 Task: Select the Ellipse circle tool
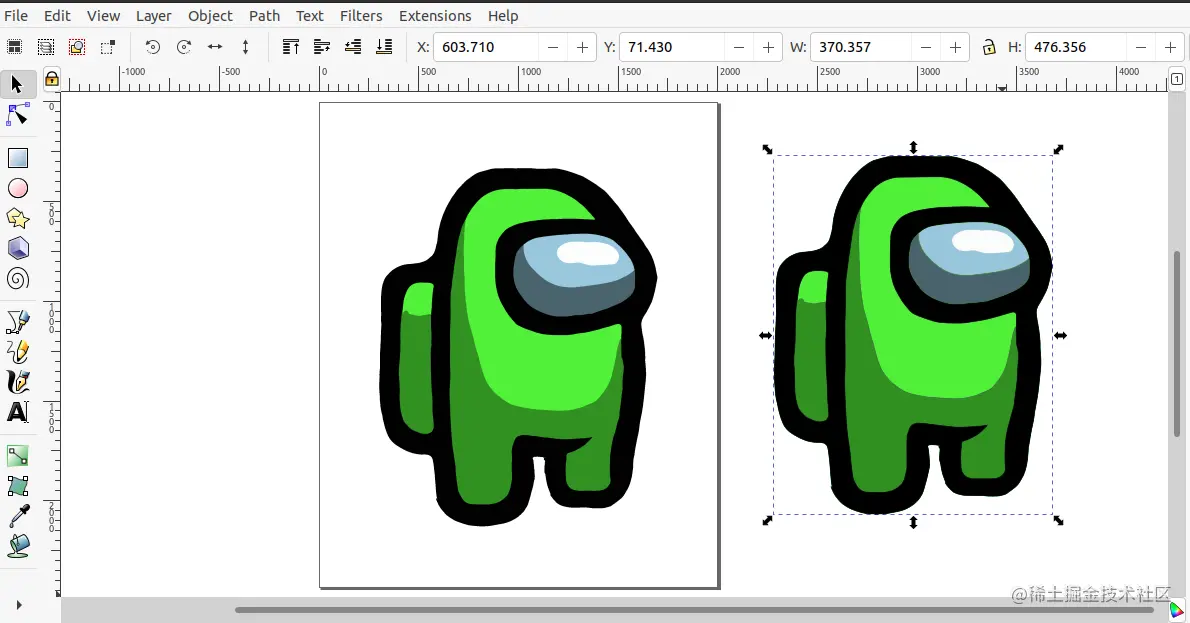pyautogui.click(x=17, y=188)
